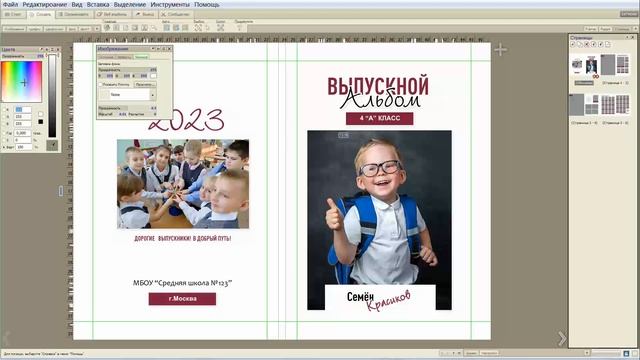
Task: Click the first icon in Авто toolbar group
Action: click(x=167, y=28)
